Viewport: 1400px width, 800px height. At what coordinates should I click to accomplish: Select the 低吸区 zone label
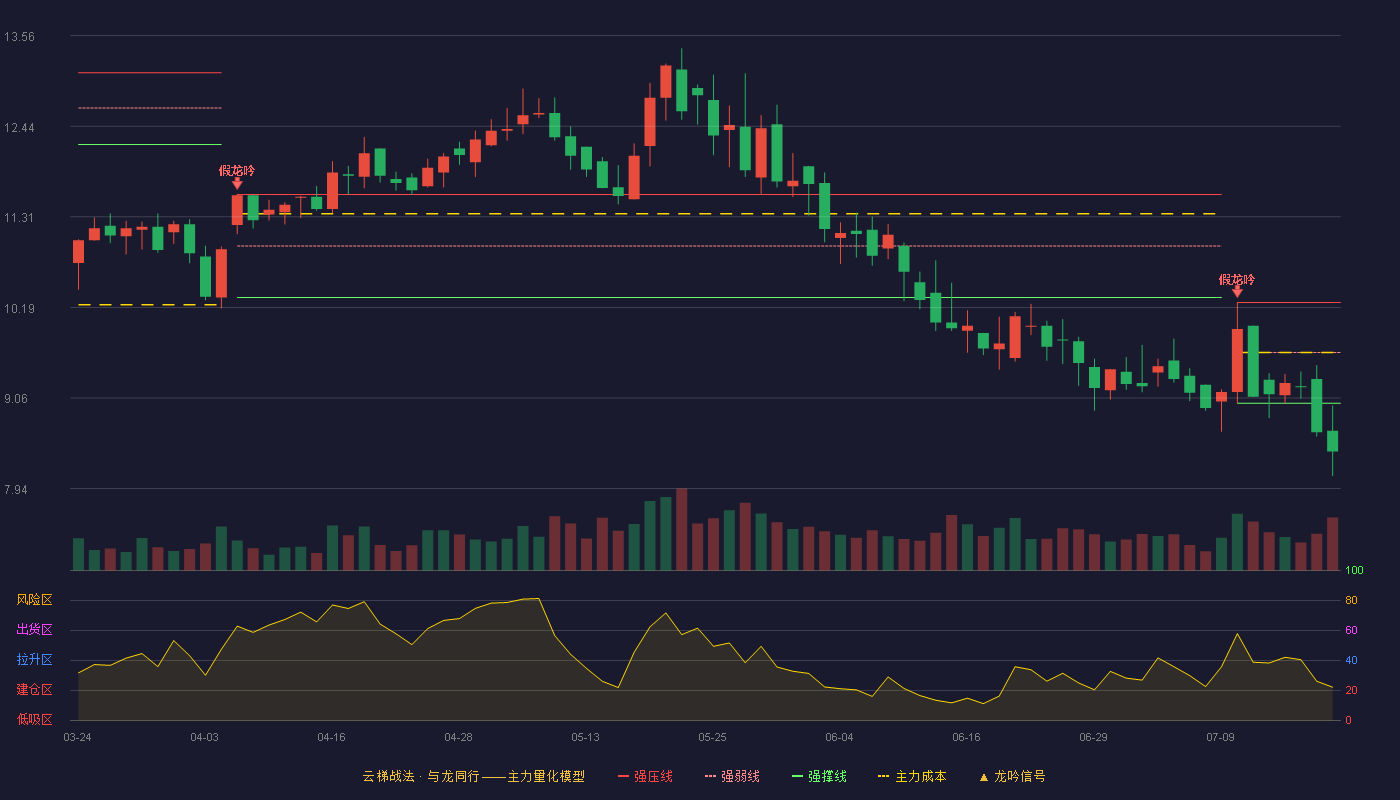(34, 719)
